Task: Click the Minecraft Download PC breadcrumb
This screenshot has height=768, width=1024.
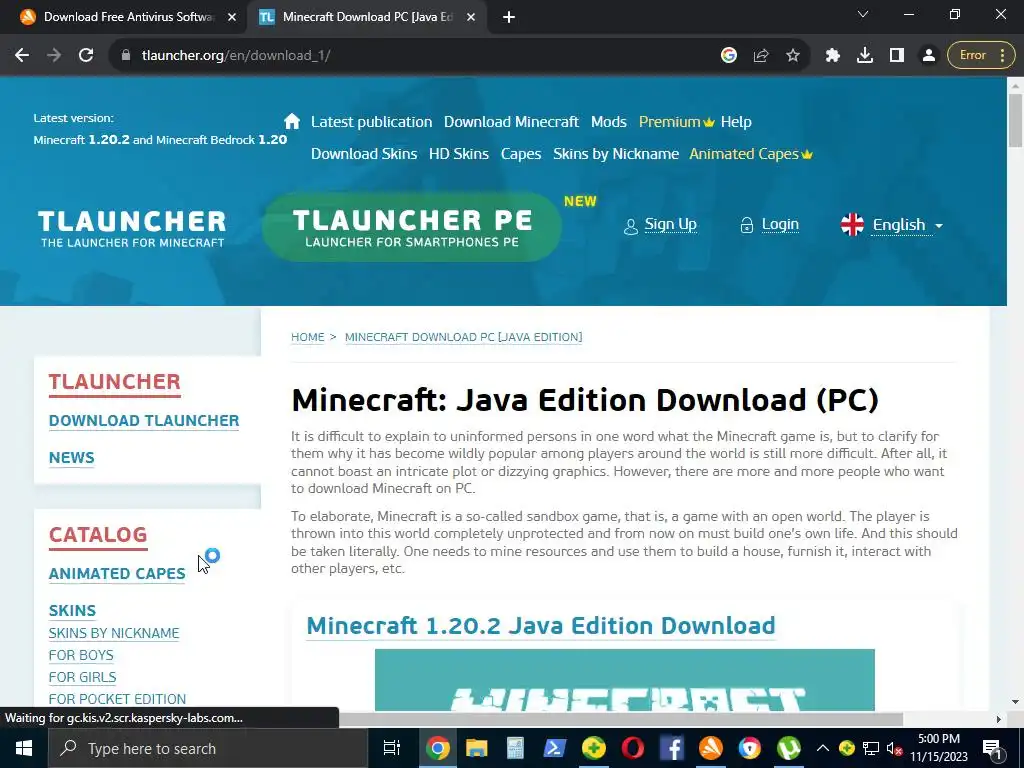Action: [463, 337]
